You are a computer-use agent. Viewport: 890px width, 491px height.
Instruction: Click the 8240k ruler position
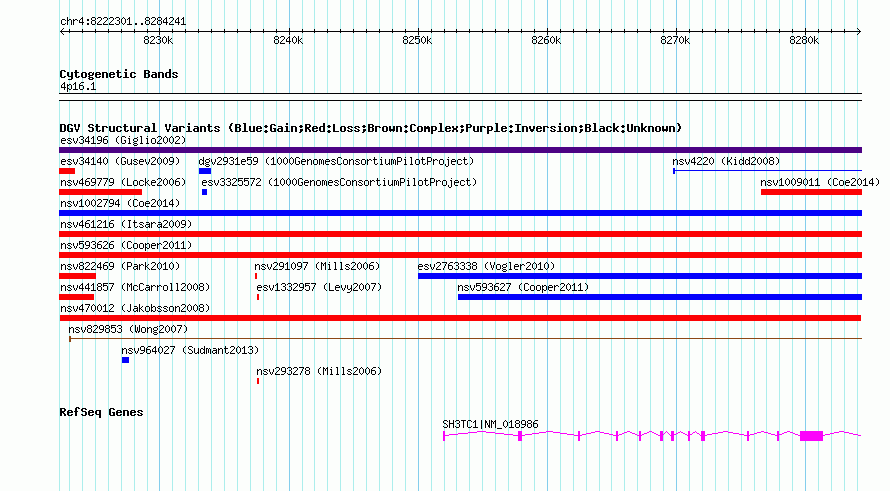[x=288, y=40]
